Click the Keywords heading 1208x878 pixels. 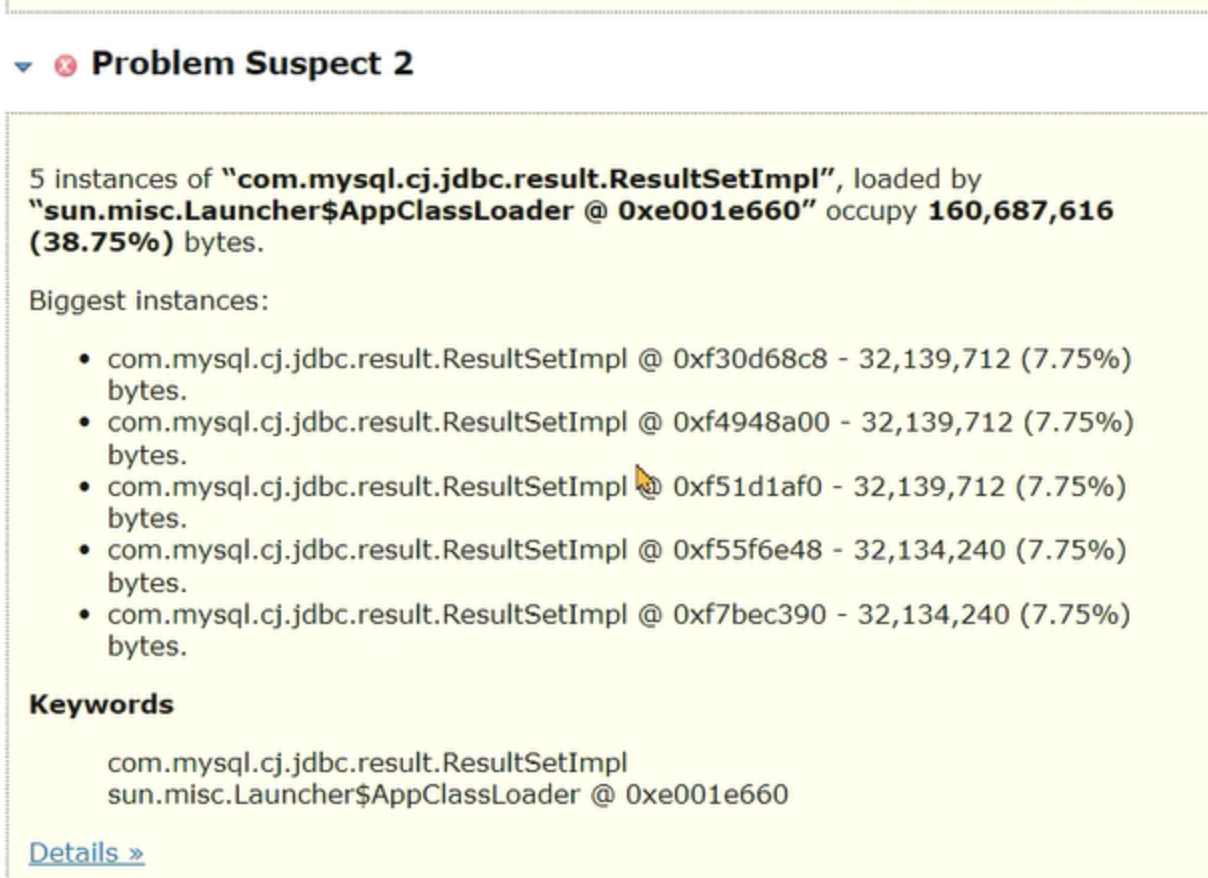click(x=100, y=704)
